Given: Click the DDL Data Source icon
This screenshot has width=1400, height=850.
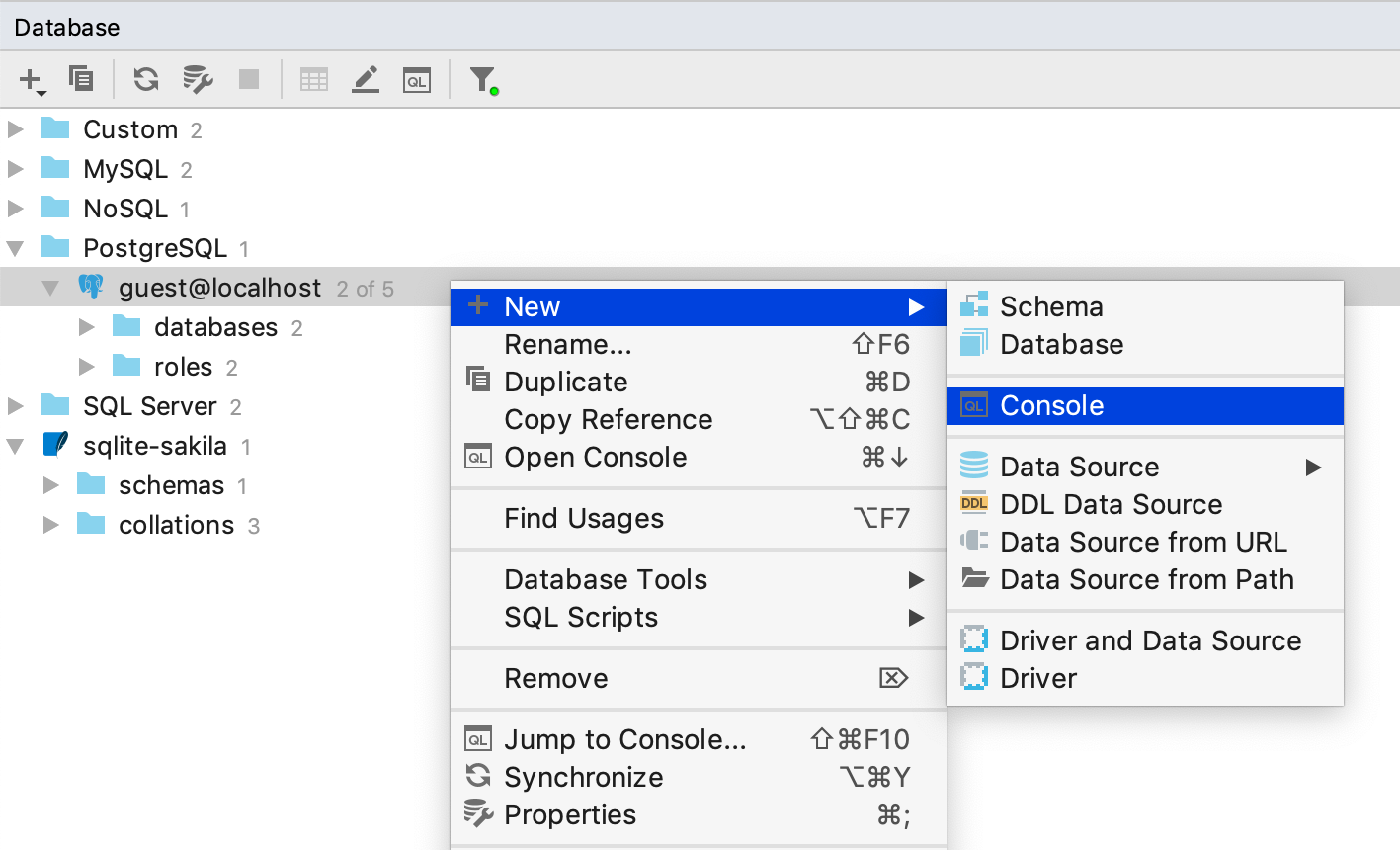Looking at the screenshot, I should [x=974, y=503].
